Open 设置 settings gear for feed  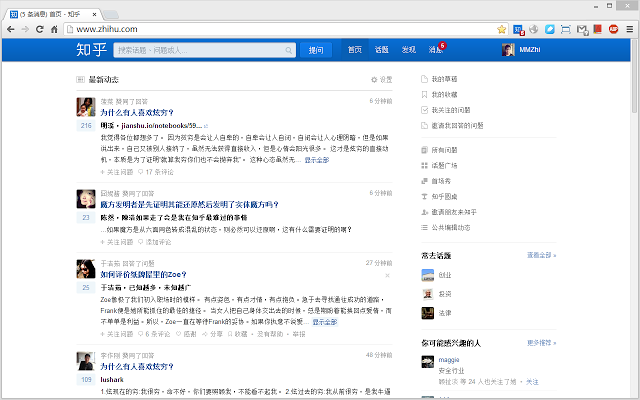click(381, 79)
